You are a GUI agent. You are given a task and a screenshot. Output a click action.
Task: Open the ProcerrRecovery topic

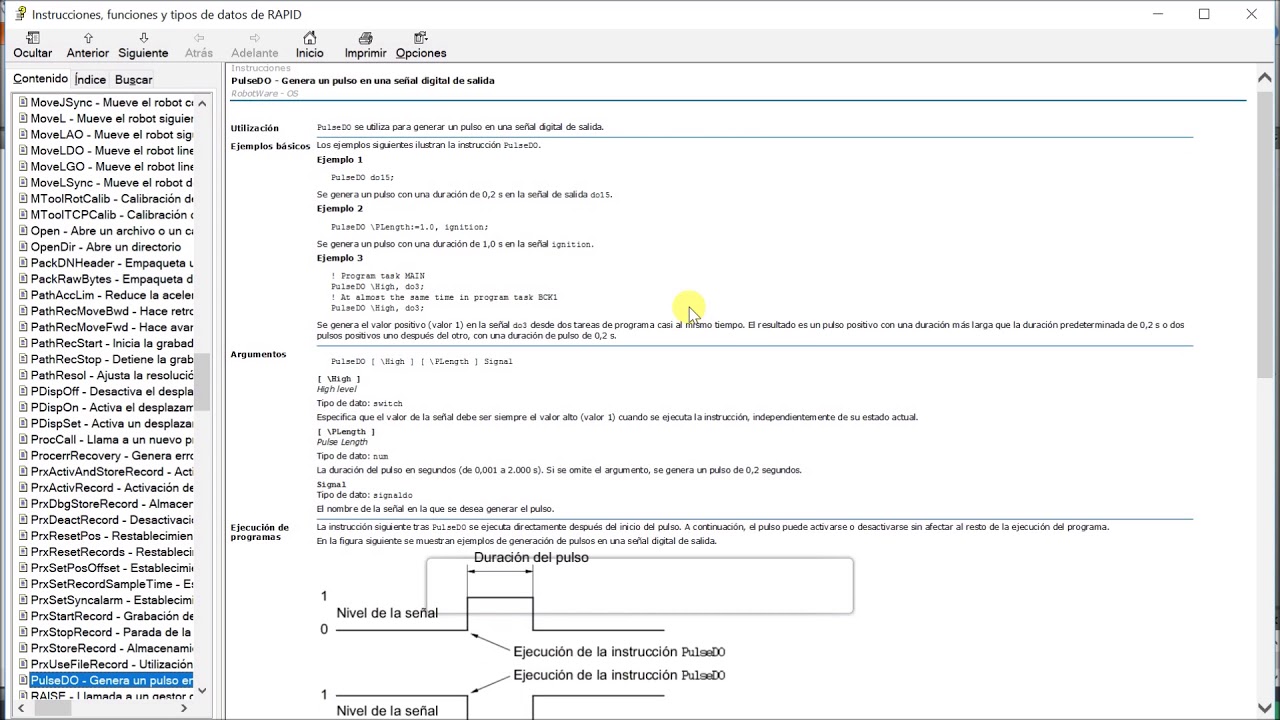[x=112, y=456]
